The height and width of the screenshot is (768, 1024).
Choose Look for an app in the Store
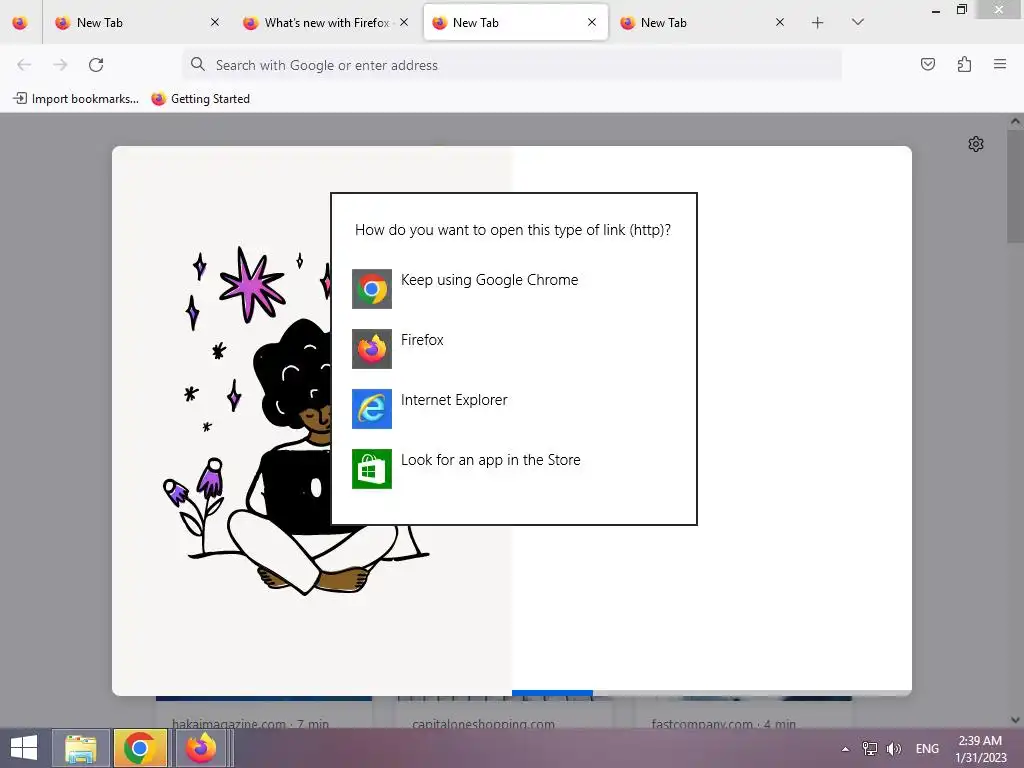514,469
